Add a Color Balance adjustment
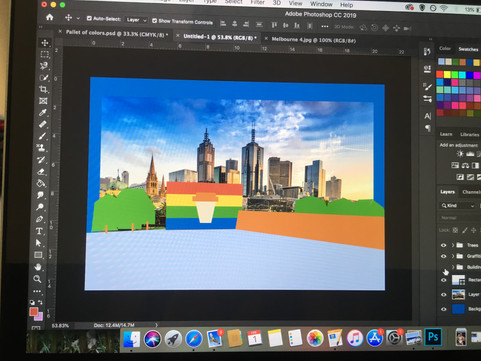The width and height of the screenshot is (481, 361). tap(465, 165)
